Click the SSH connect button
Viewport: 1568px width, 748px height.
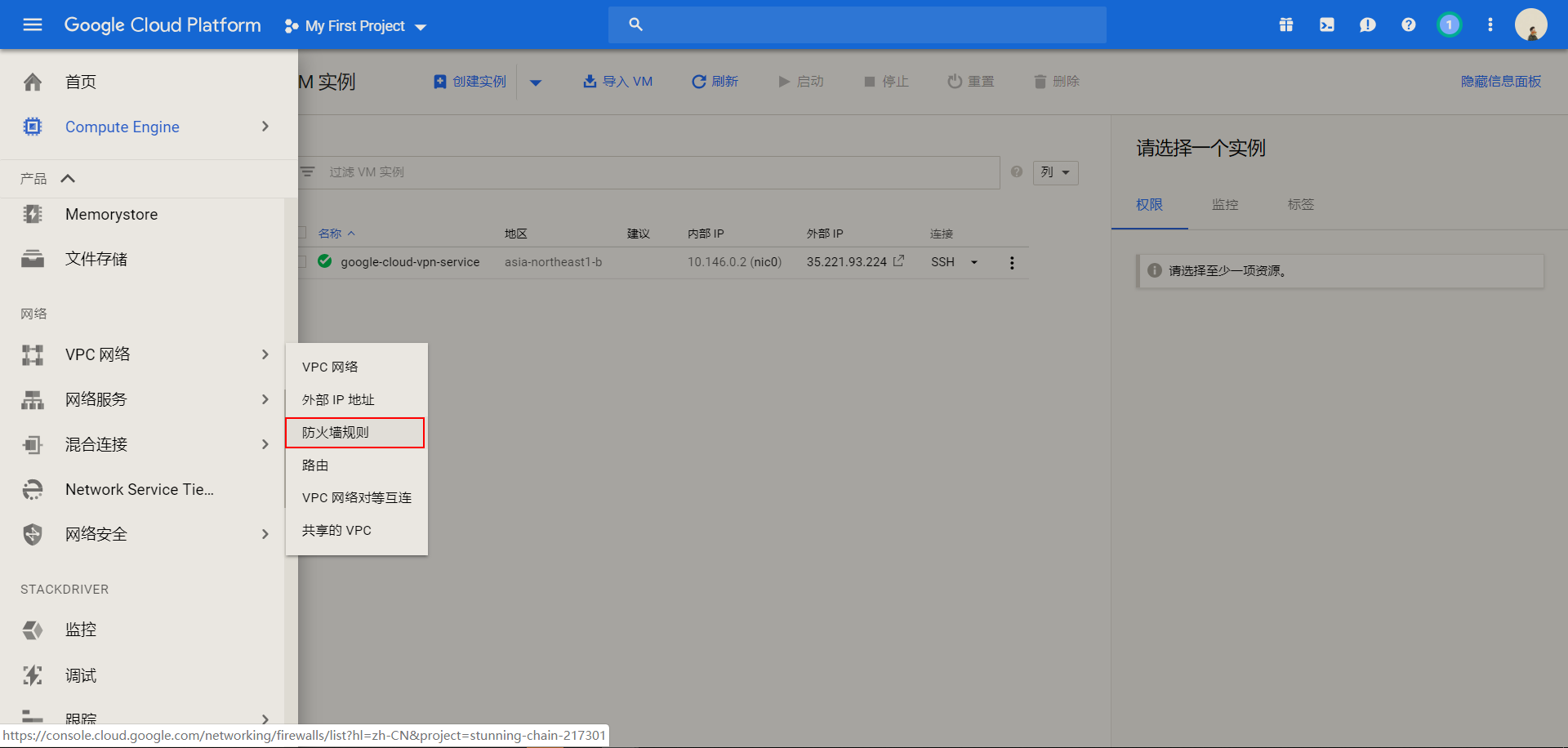click(x=942, y=262)
